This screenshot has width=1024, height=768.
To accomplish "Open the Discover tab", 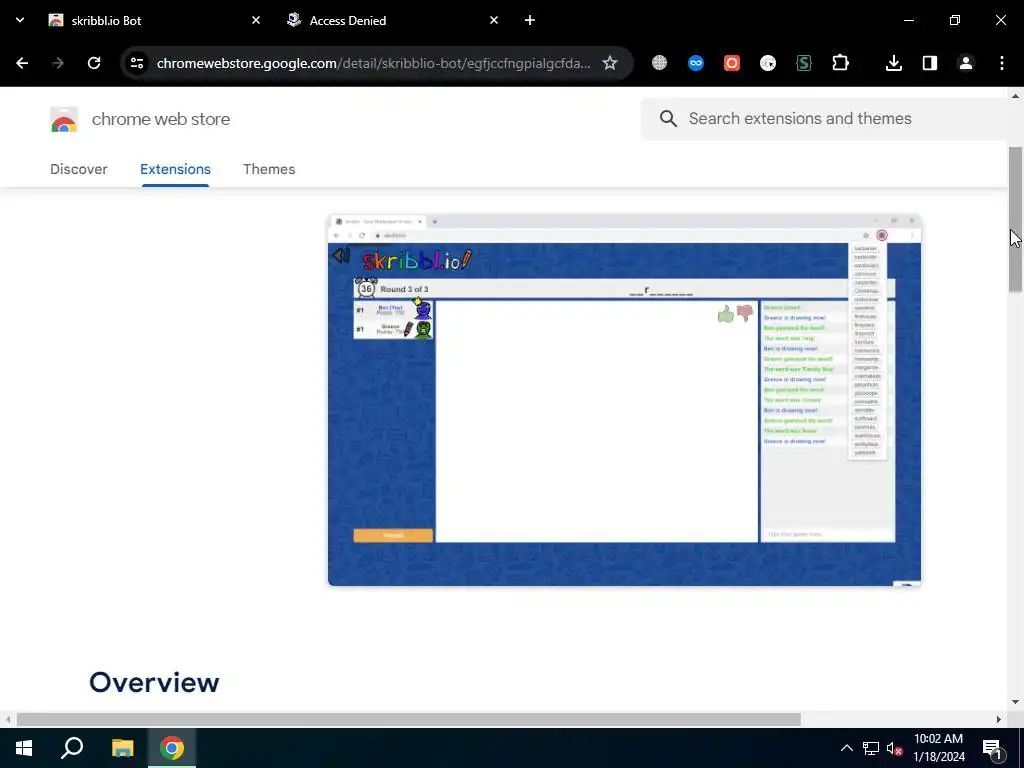I will coord(79,169).
